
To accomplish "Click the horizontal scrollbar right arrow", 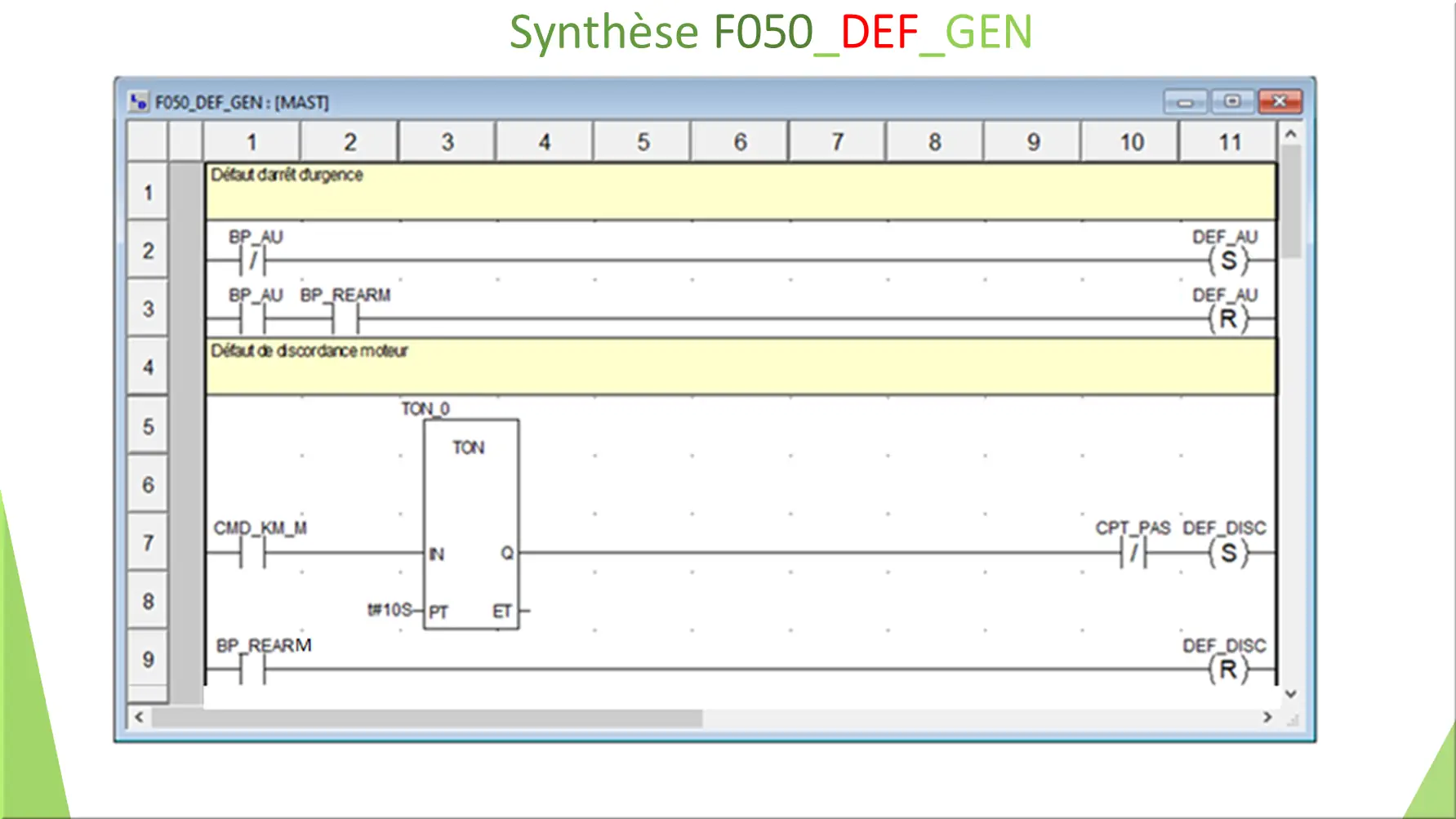I will (x=1268, y=718).
